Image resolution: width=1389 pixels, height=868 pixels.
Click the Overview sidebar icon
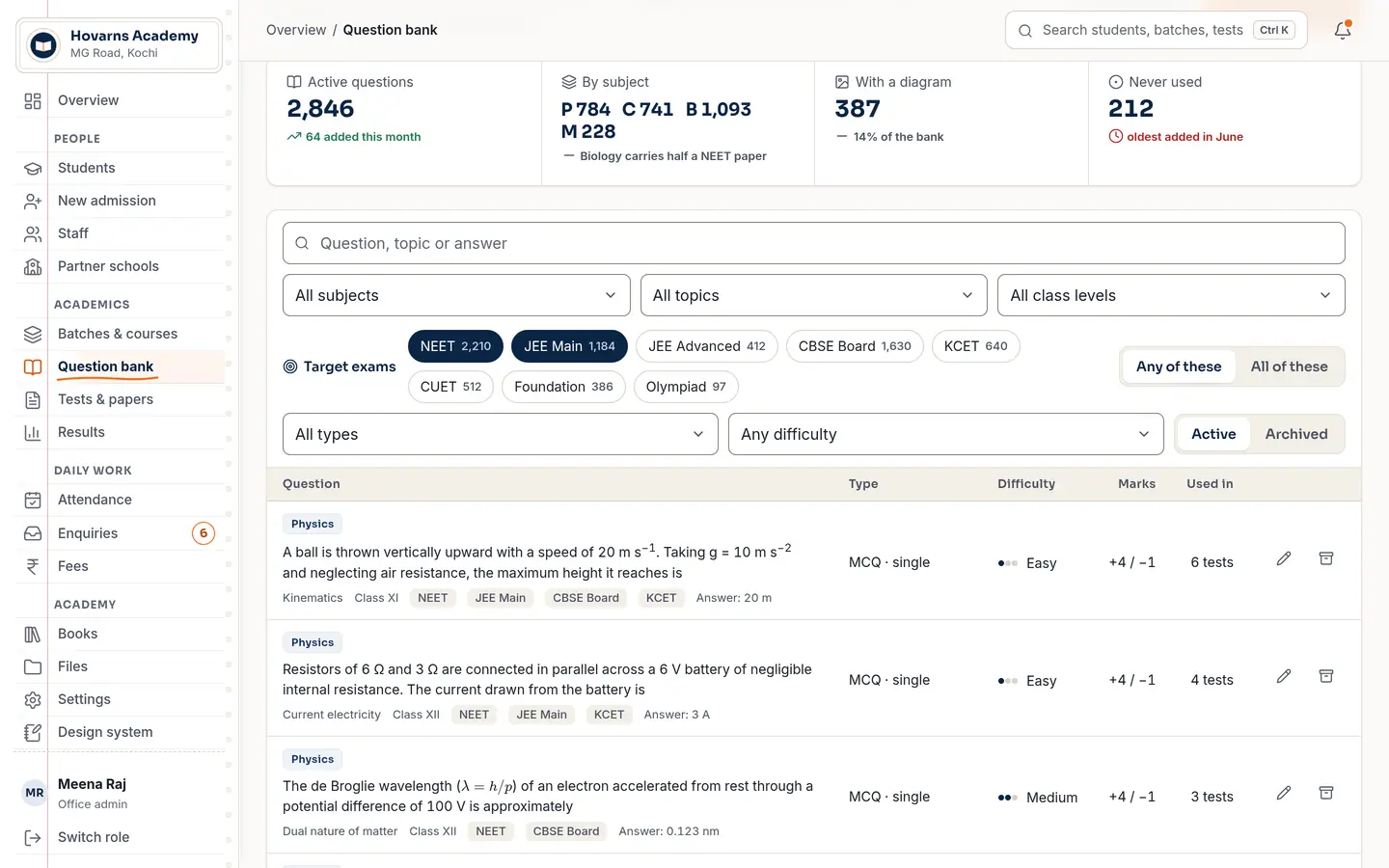pos(33,100)
